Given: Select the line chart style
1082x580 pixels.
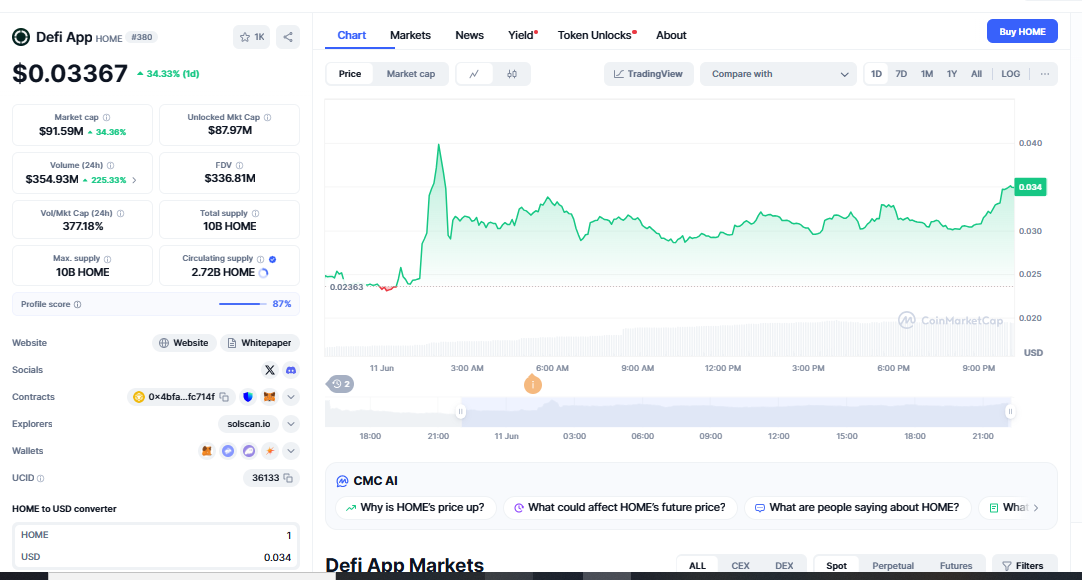Looking at the screenshot, I should (x=474, y=74).
